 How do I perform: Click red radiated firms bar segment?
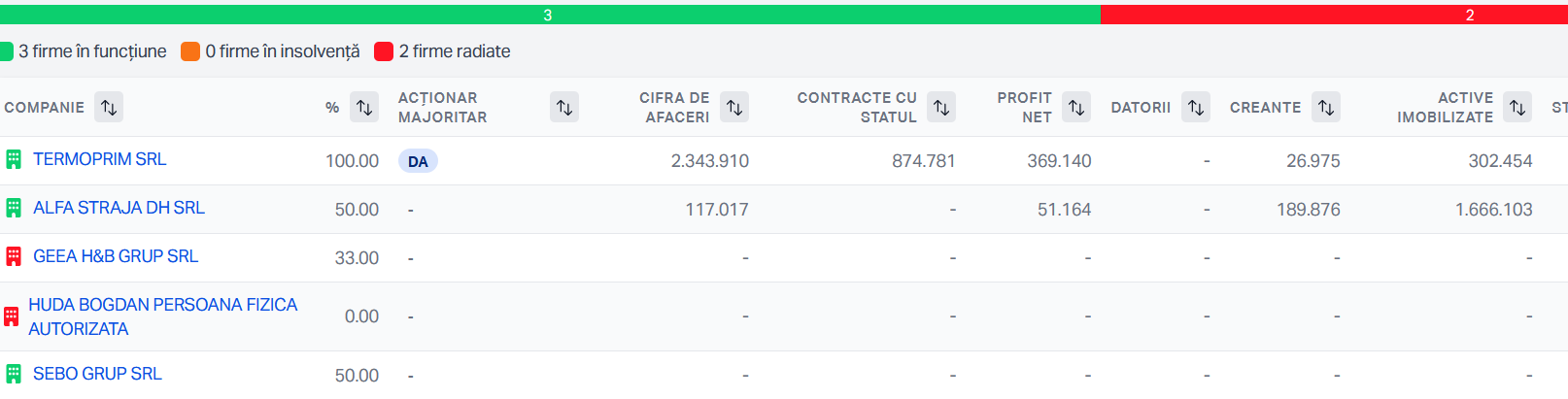(x=1333, y=15)
